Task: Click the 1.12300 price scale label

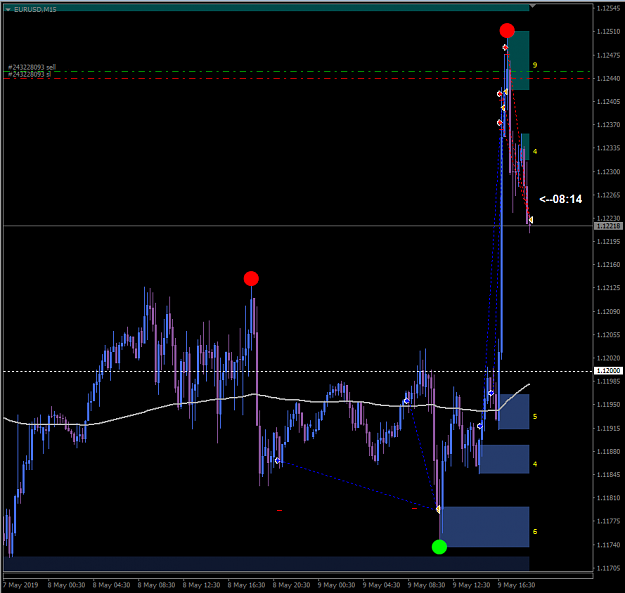Action: [x=608, y=172]
